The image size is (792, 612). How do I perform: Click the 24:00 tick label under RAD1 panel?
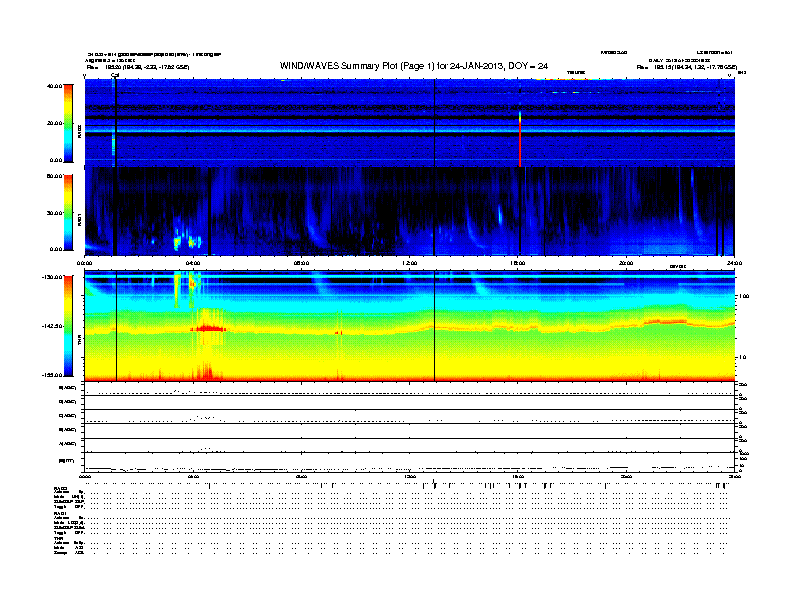[734, 263]
